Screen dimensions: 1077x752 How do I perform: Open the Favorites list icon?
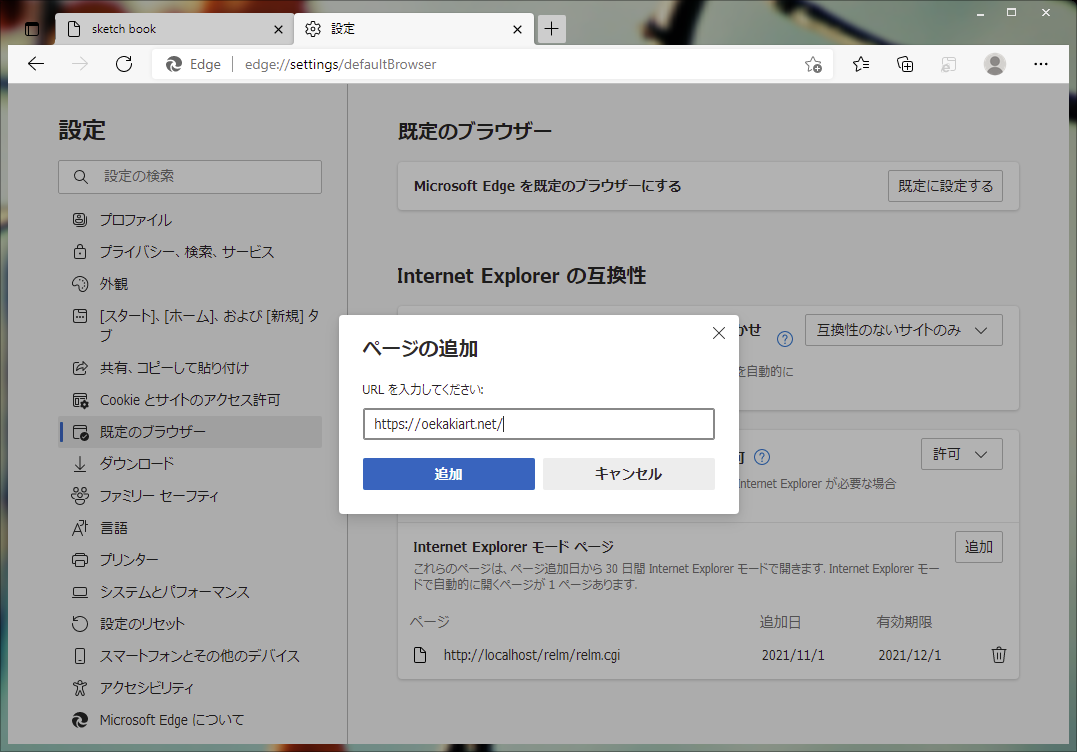(x=861, y=64)
